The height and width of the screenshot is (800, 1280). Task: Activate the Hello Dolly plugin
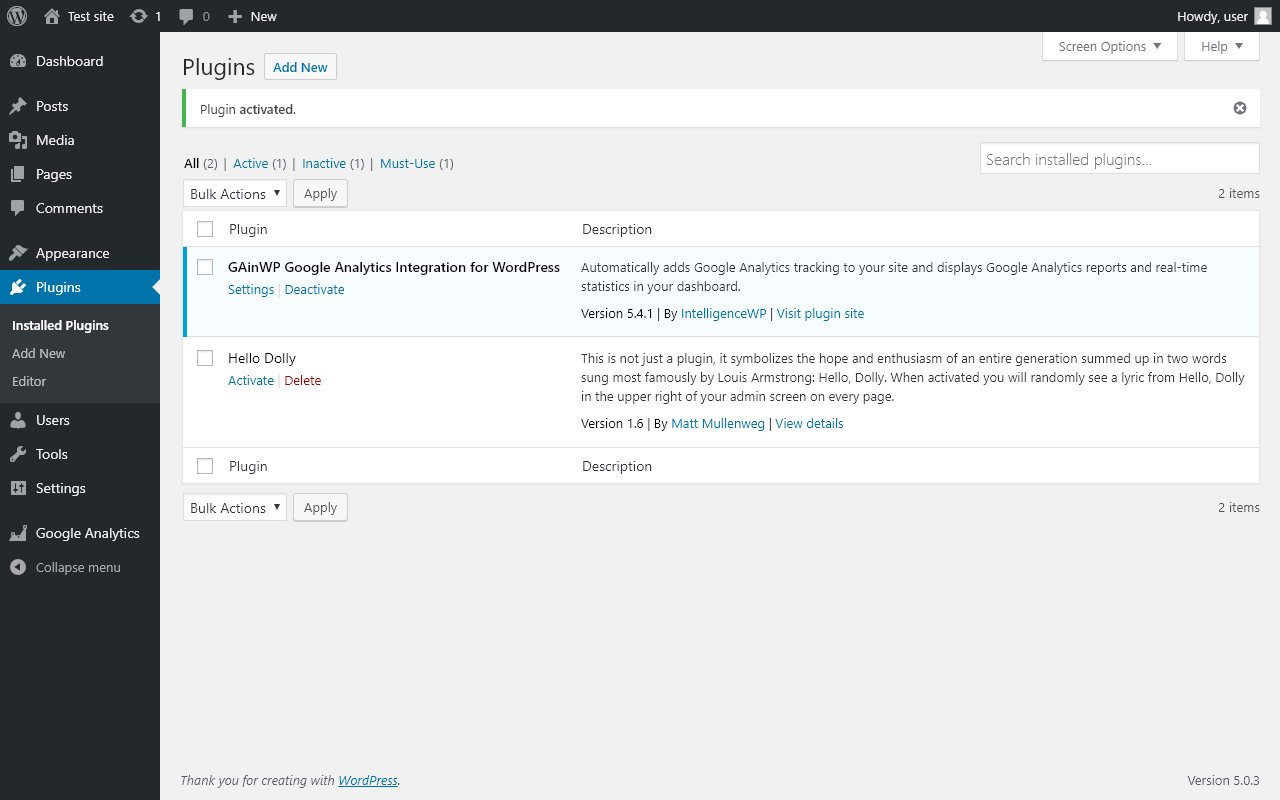(x=251, y=380)
